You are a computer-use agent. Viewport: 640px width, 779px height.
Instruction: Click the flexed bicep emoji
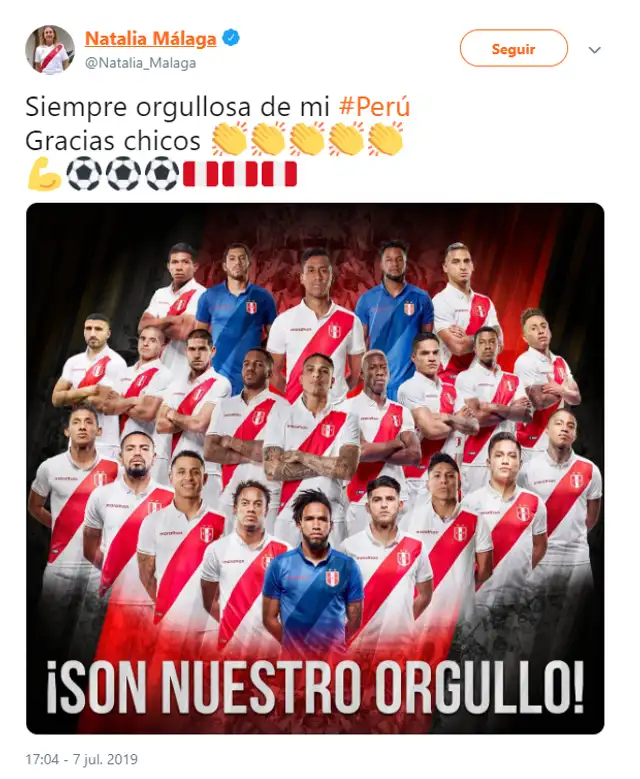click(x=44, y=174)
